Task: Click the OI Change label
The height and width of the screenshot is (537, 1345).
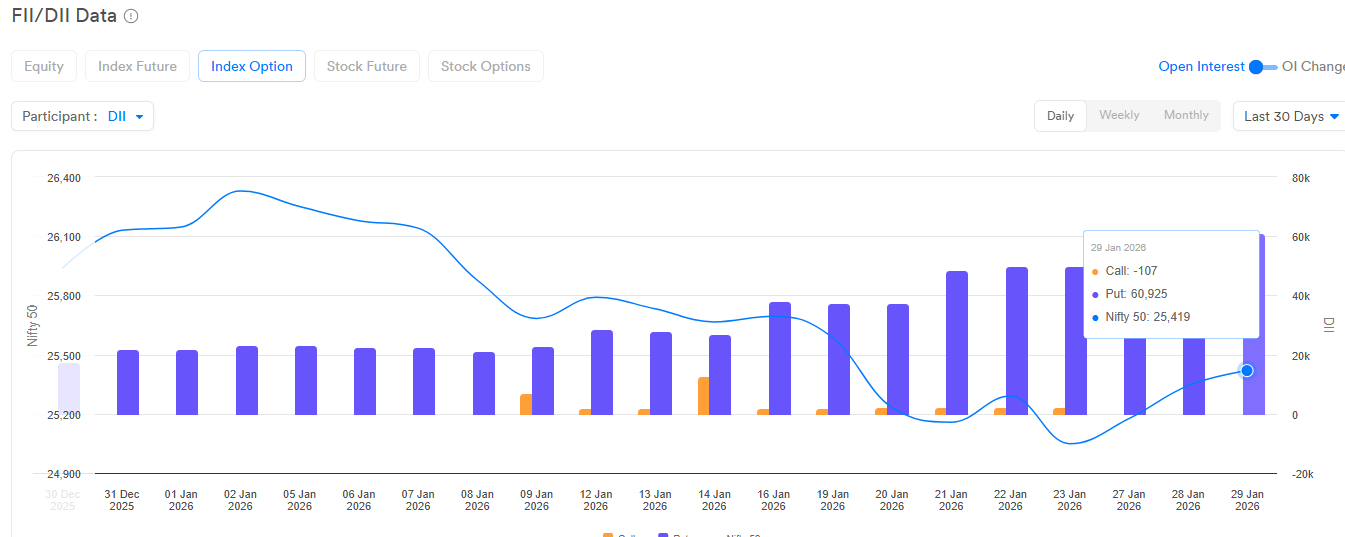Action: 1312,67
